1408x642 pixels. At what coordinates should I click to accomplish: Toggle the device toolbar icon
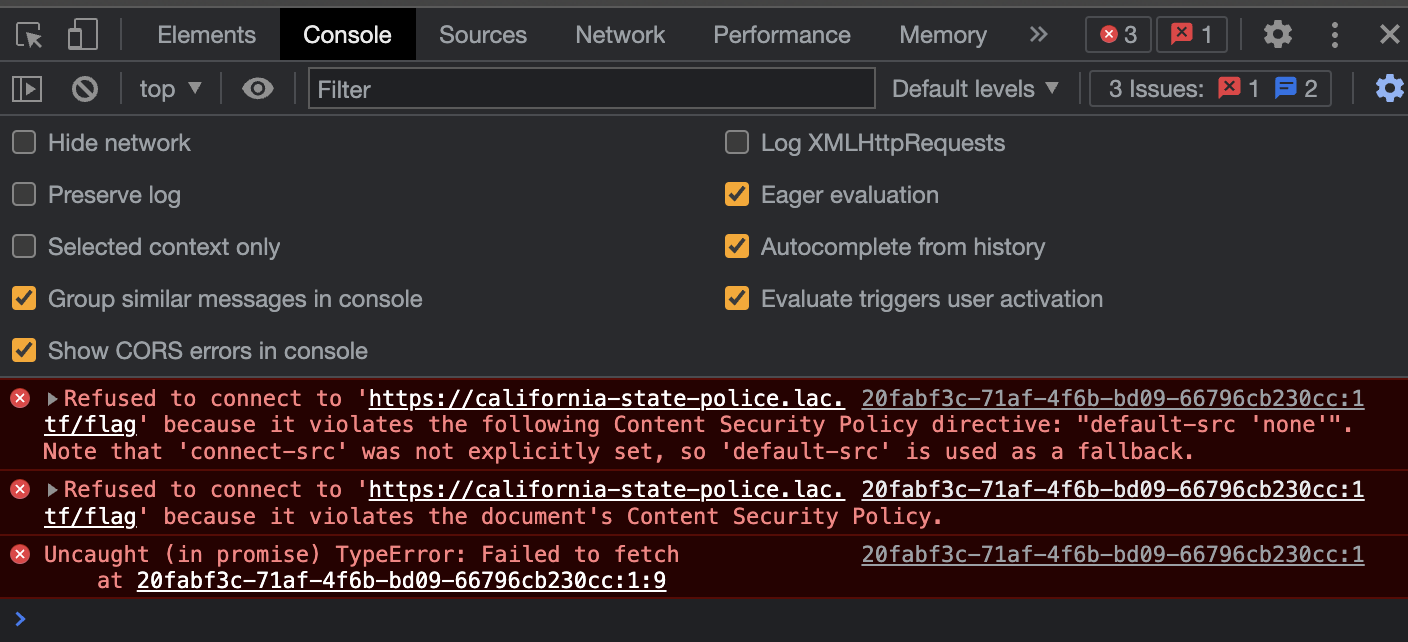[x=82, y=35]
